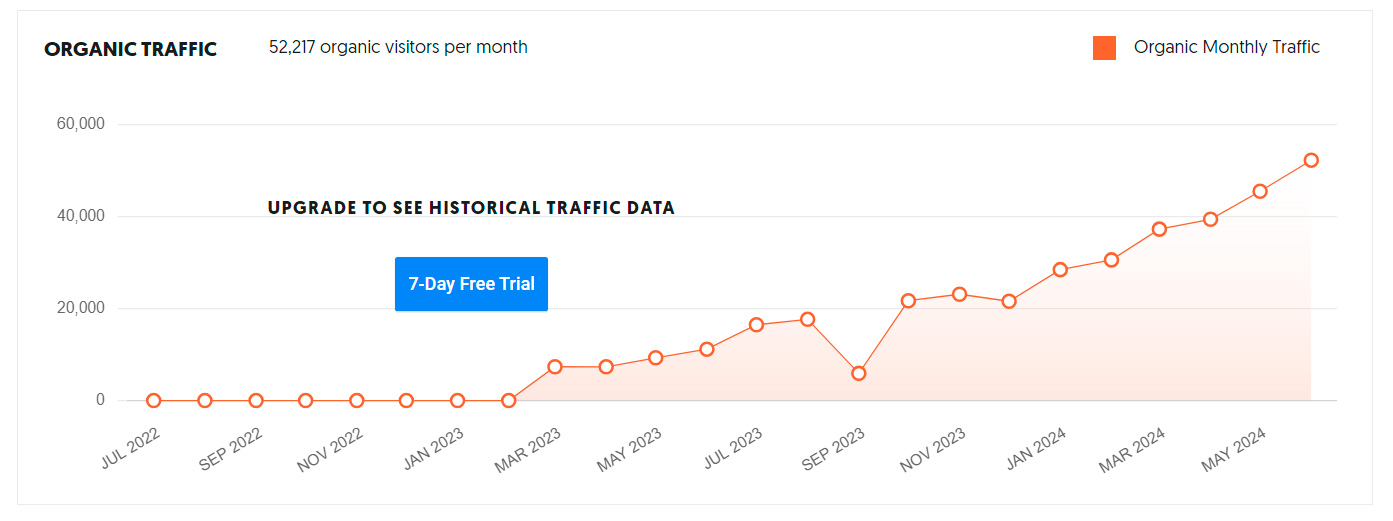Select the May 2023 data point marker

click(656, 358)
